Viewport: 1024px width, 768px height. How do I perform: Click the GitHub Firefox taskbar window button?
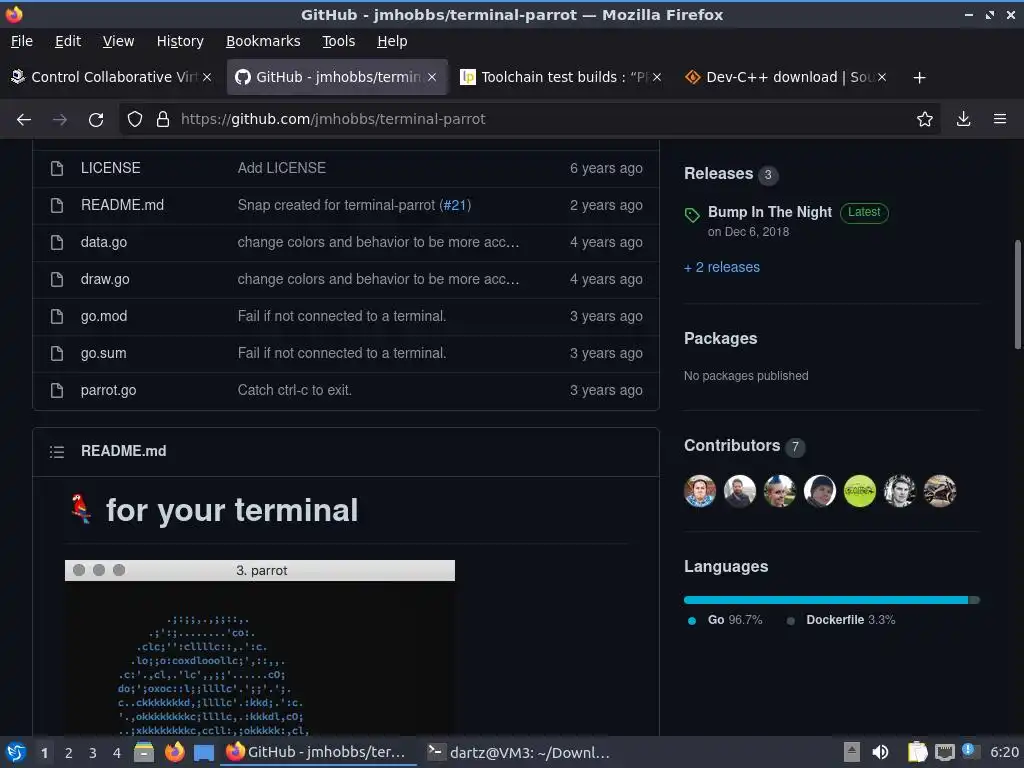(x=320, y=752)
